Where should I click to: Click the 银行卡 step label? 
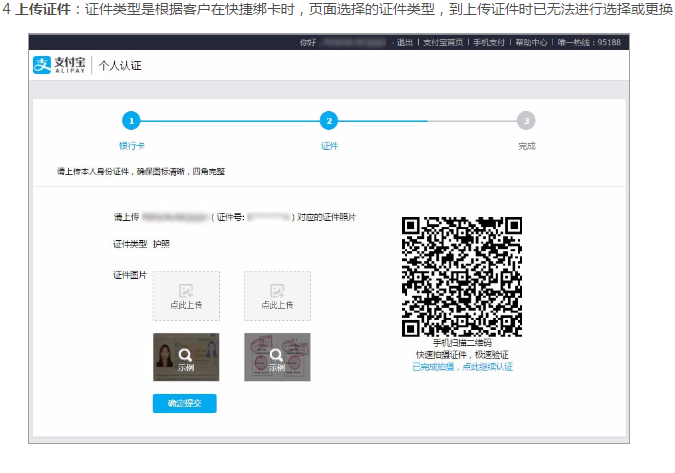point(131,146)
